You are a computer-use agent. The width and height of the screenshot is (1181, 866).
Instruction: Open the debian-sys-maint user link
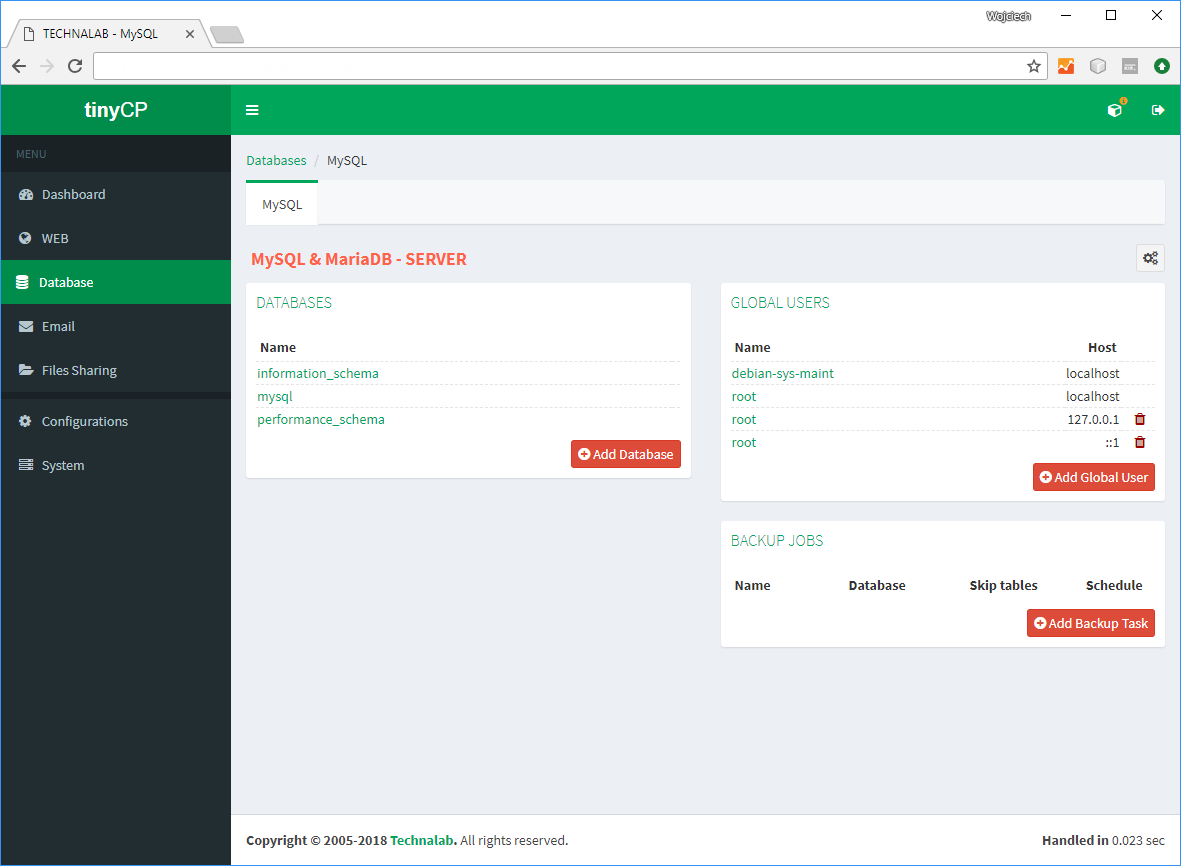783,374
